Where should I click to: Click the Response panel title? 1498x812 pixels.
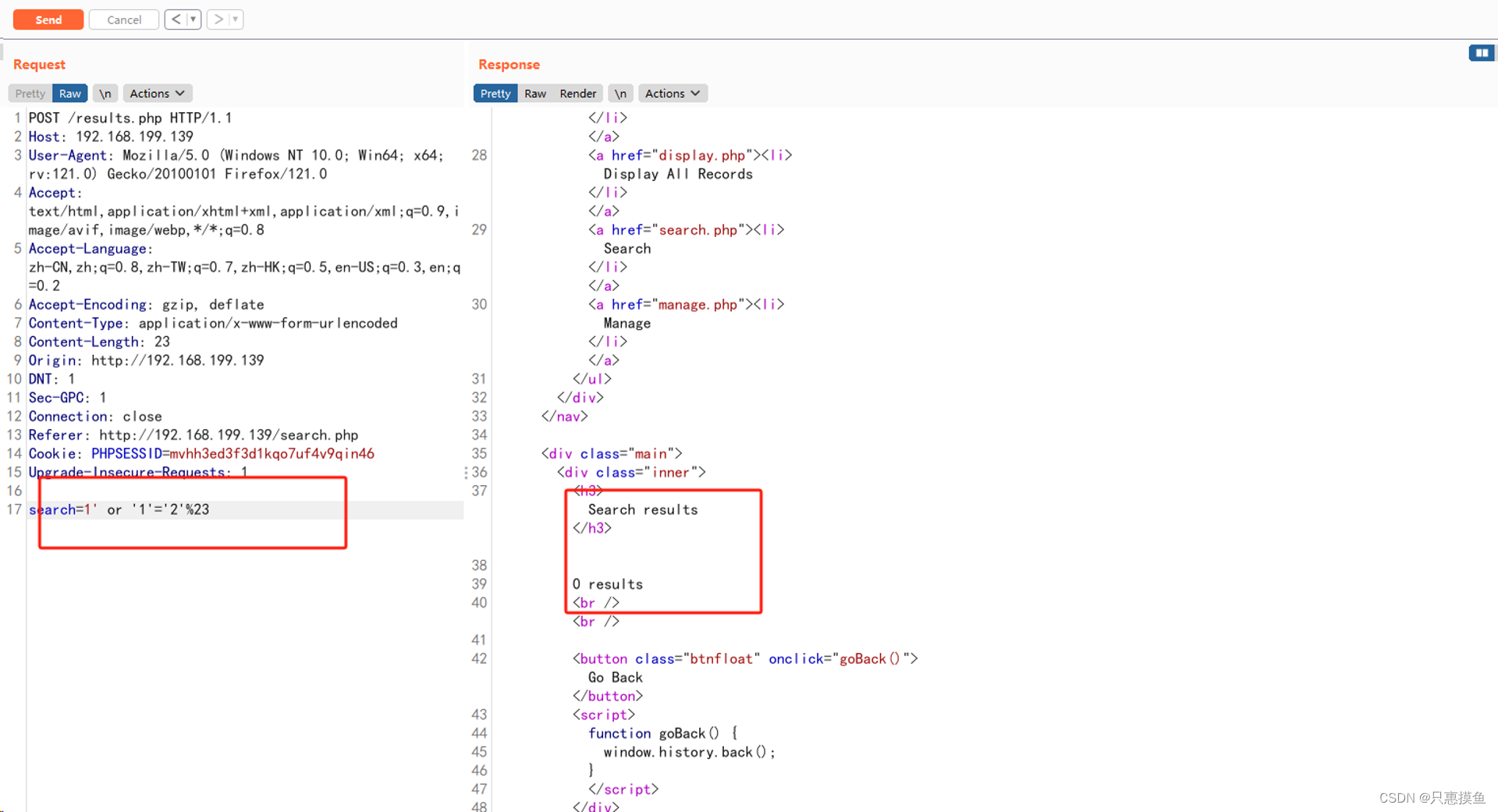pyautogui.click(x=509, y=65)
